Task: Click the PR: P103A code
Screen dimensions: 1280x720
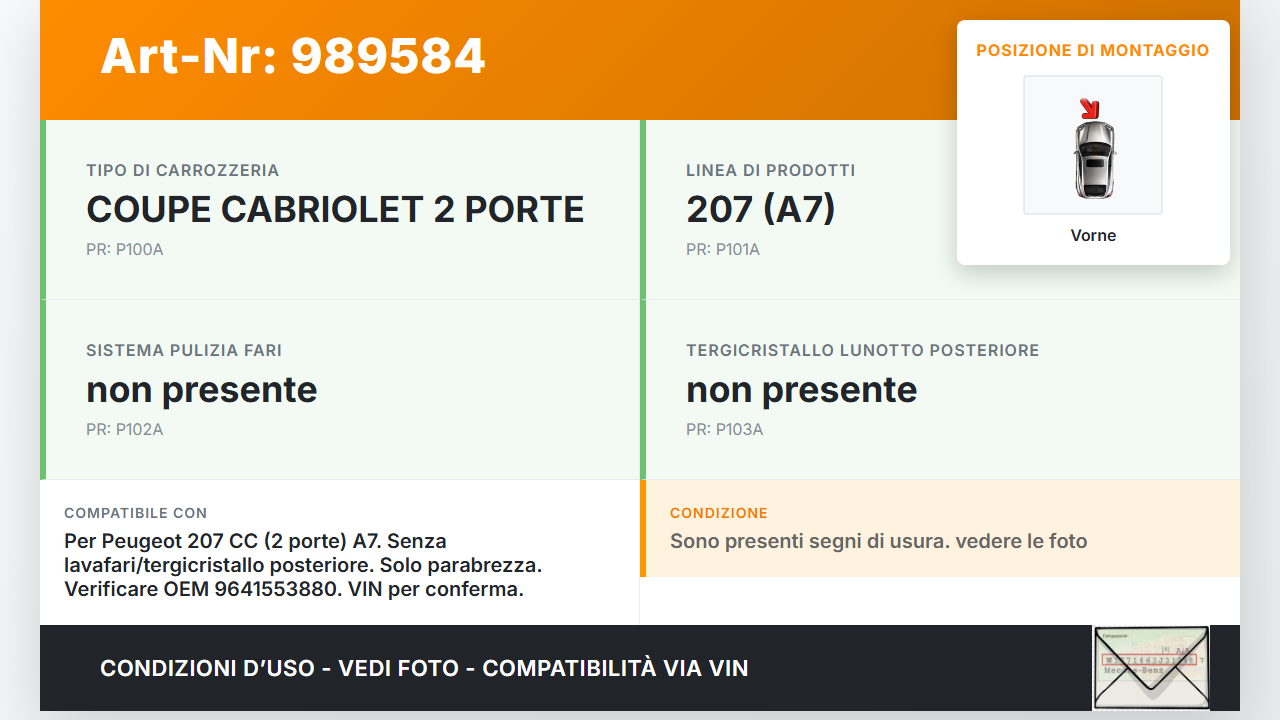Action: click(724, 430)
